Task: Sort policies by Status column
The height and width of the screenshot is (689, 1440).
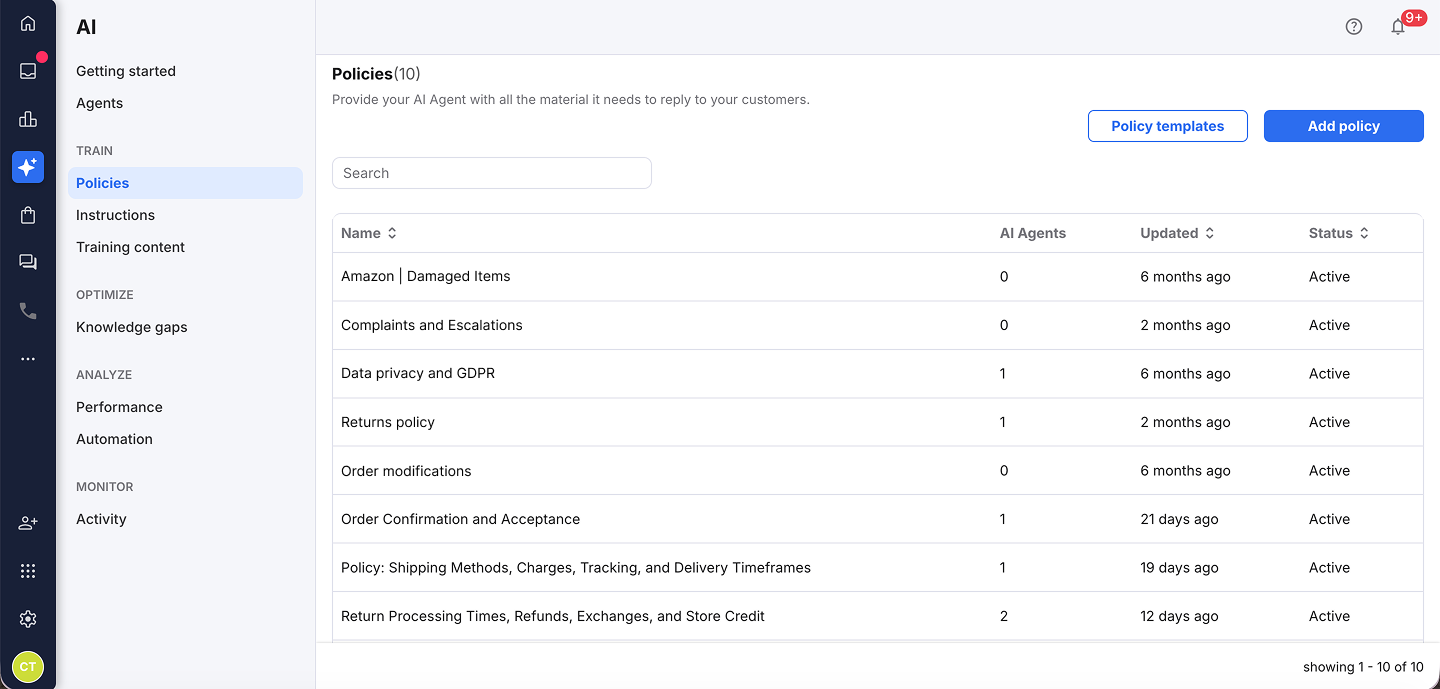Action: coord(1338,233)
